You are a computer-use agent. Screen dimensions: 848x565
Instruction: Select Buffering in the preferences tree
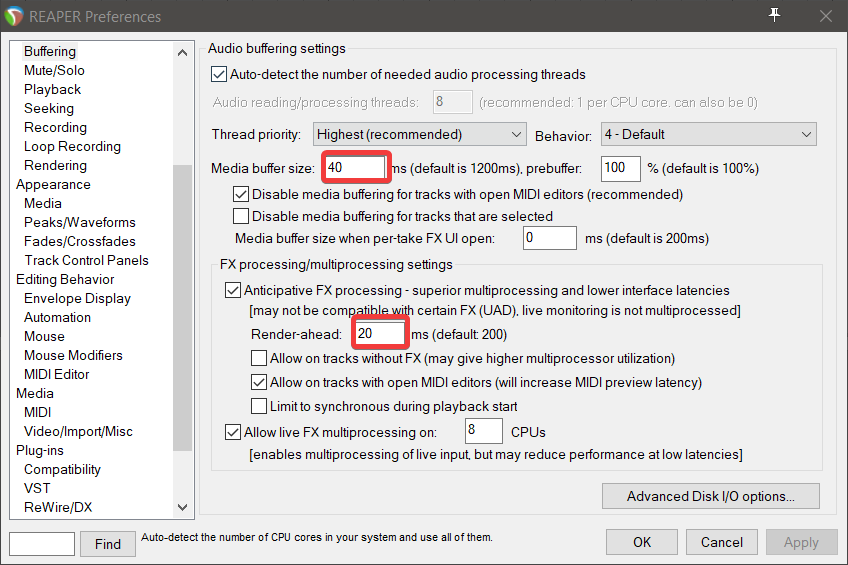coord(50,51)
